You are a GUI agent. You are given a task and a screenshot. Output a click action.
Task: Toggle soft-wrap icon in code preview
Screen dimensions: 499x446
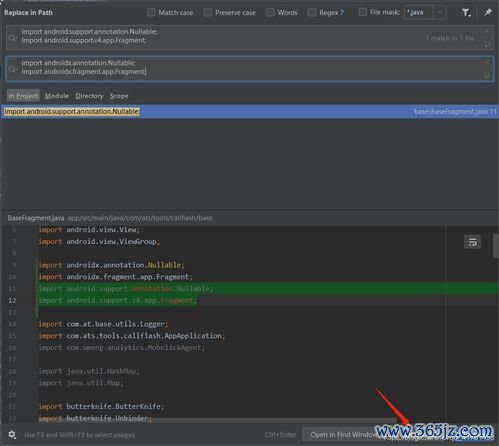pyautogui.click(x=472, y=242)
